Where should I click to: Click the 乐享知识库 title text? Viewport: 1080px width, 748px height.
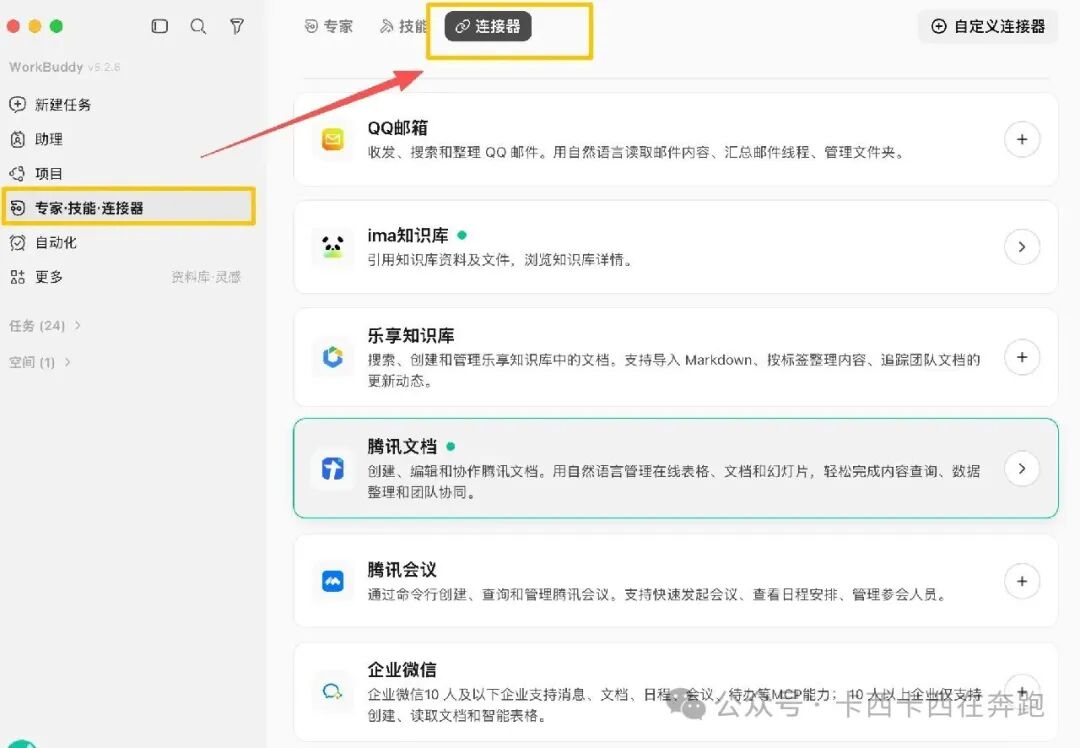click(x=411, y=335)
